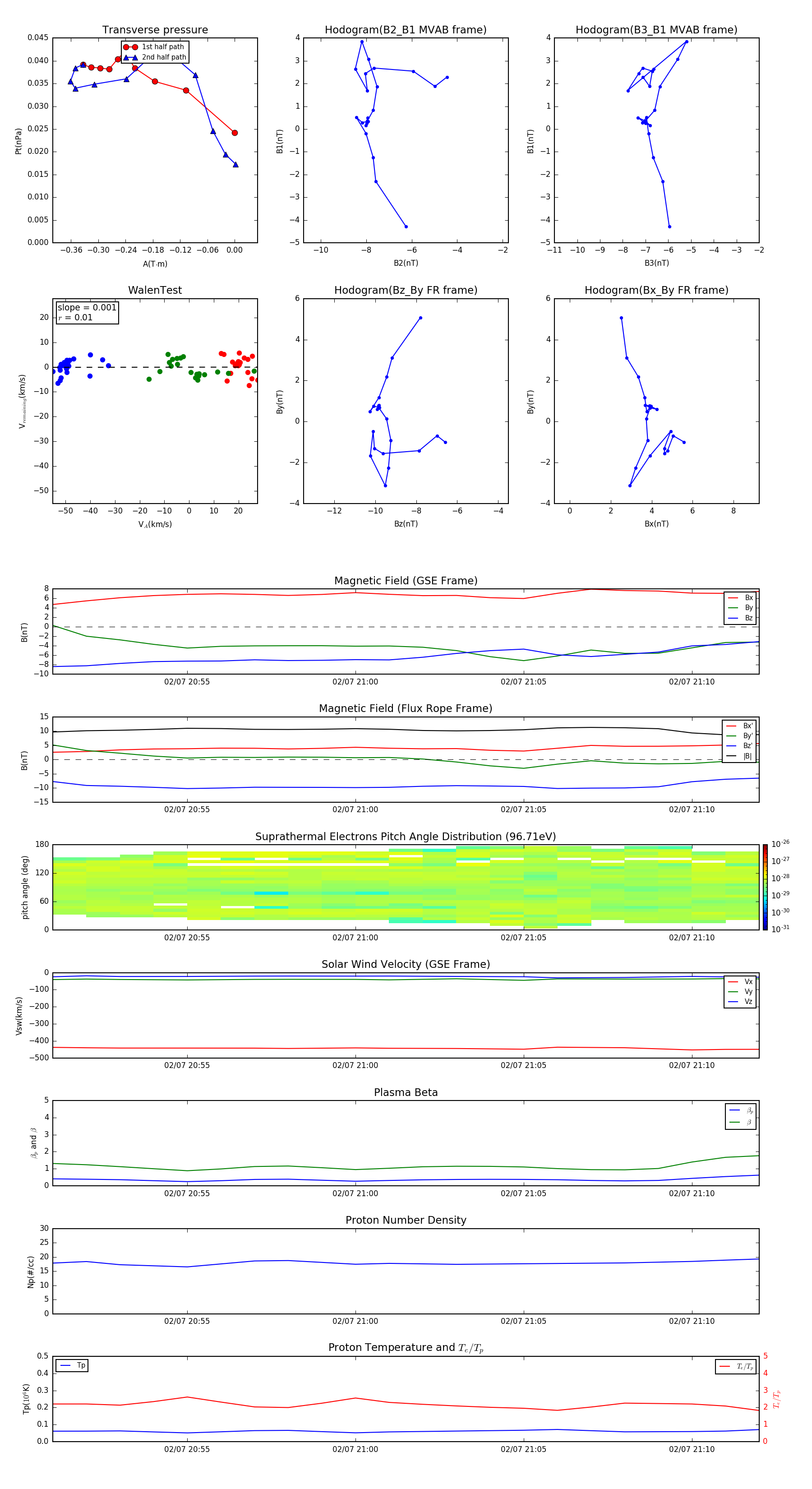This screenshot has width=812, height=1489.
Task: Click the "Magnetic Field (Flux Rope Frame)" title
Action: 406,709
